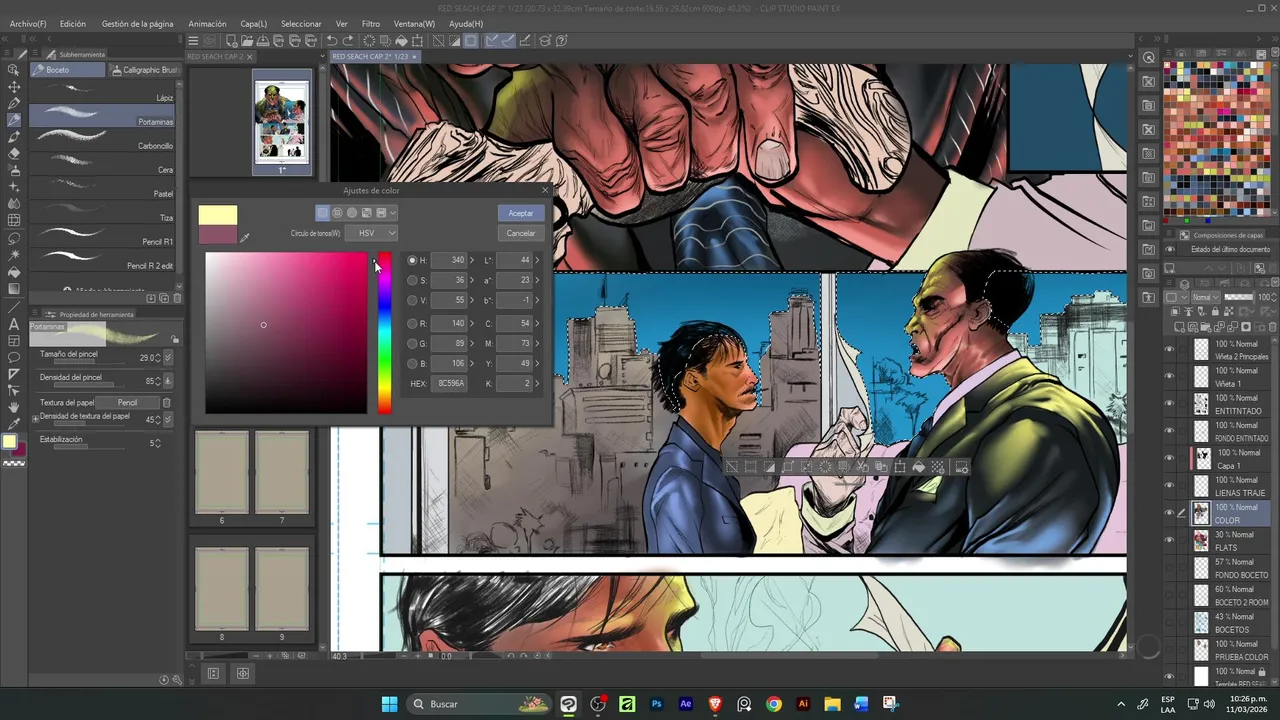Viewport: 1280px width, 720px height.
Task: Click the HEX value input field
Action: coord(450,383)
